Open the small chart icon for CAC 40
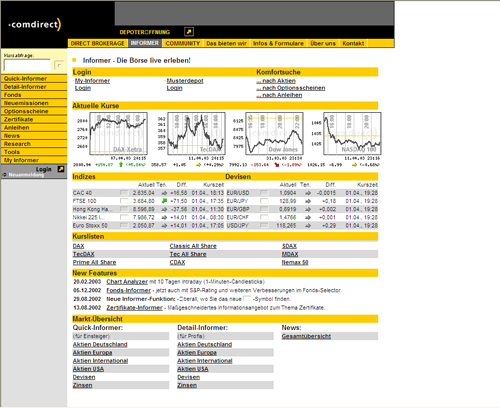This screenshot has width=500, height=408. [124, 193]
